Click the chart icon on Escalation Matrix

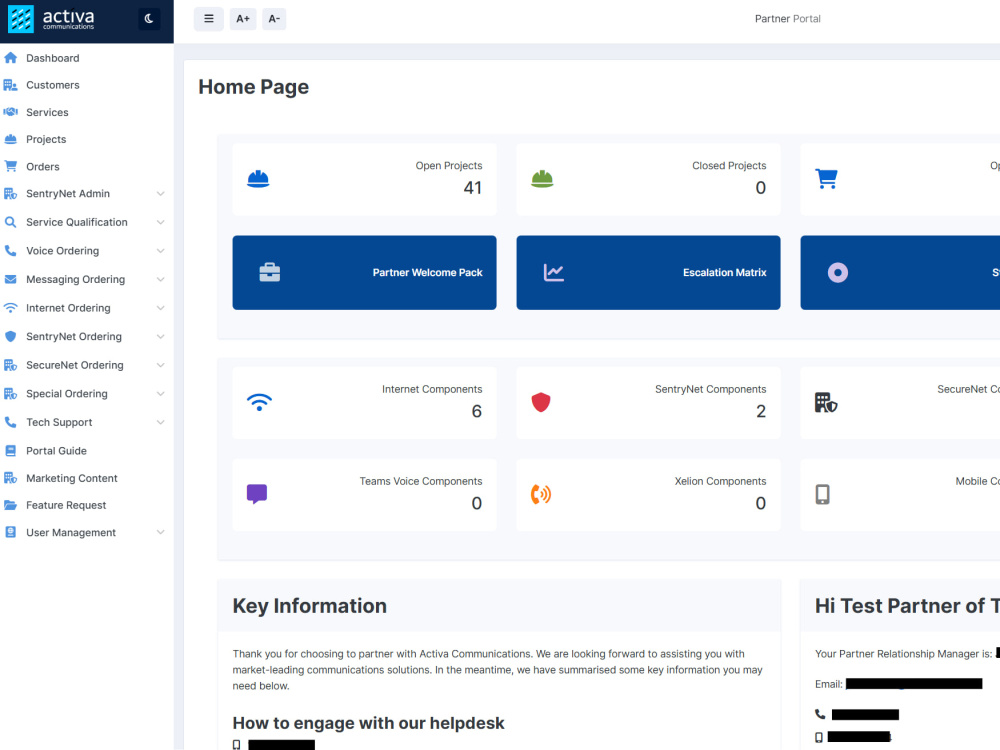point(554,272)
